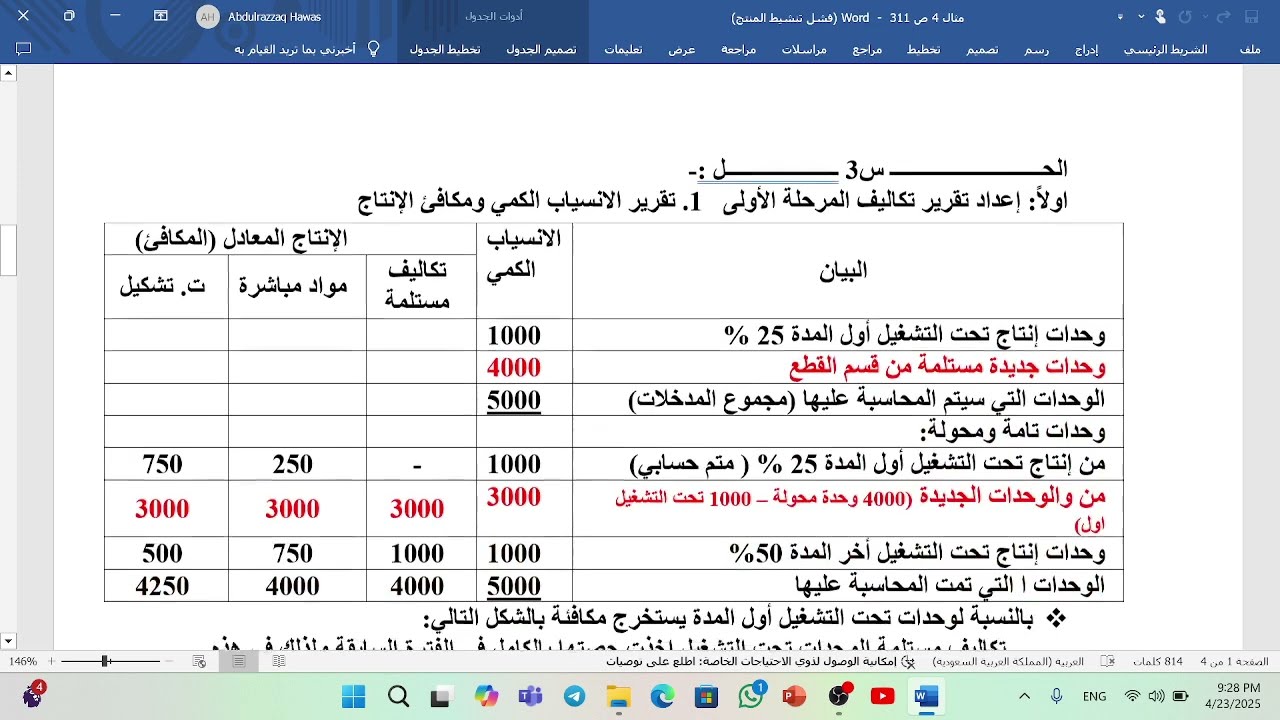Click word count '814 كلمات'

coord(1158,662)
